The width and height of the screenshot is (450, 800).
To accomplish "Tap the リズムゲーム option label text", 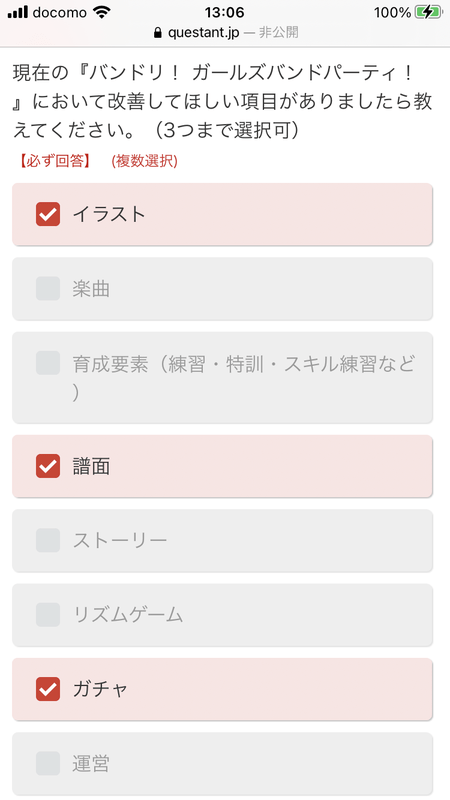I will [128, 615].
